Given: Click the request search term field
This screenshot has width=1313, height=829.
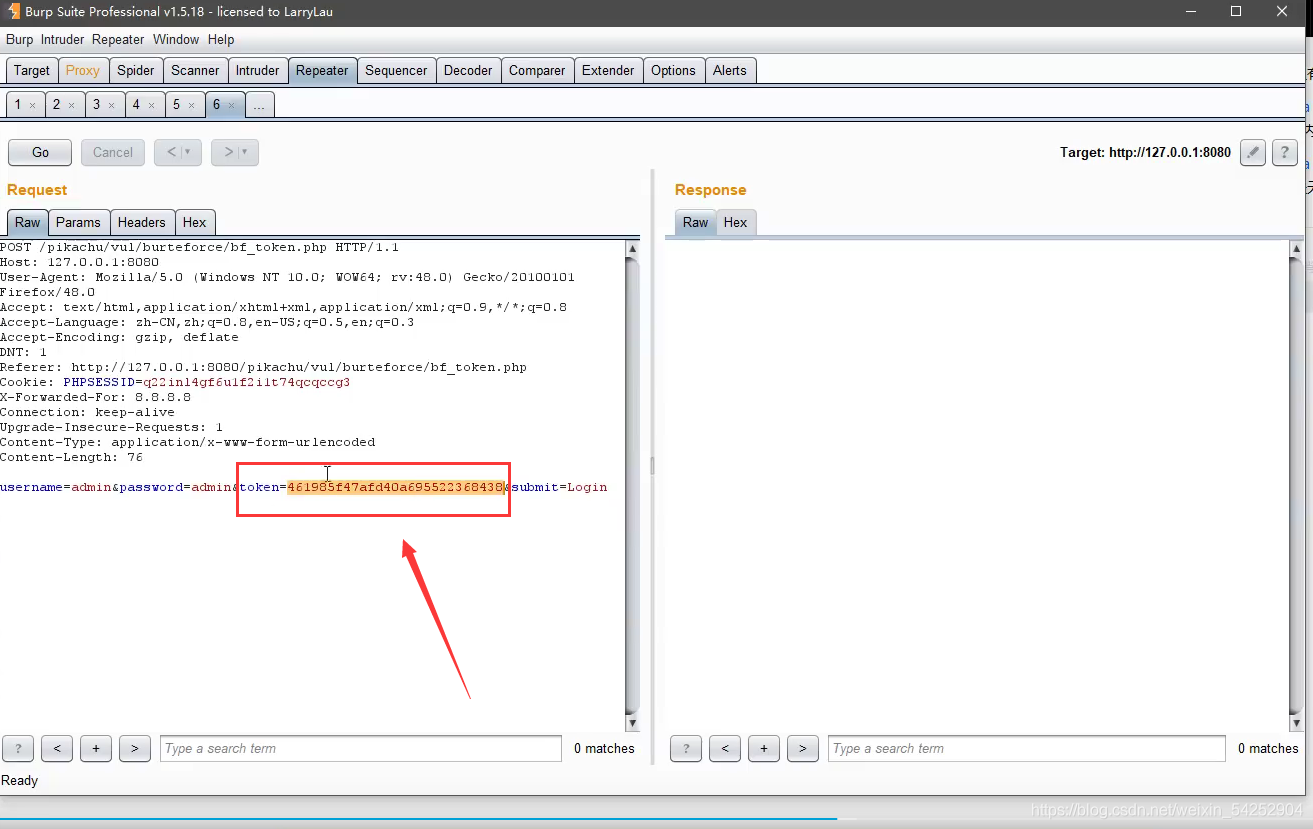Looking at the screenshot, I should [x=361, y=748].
